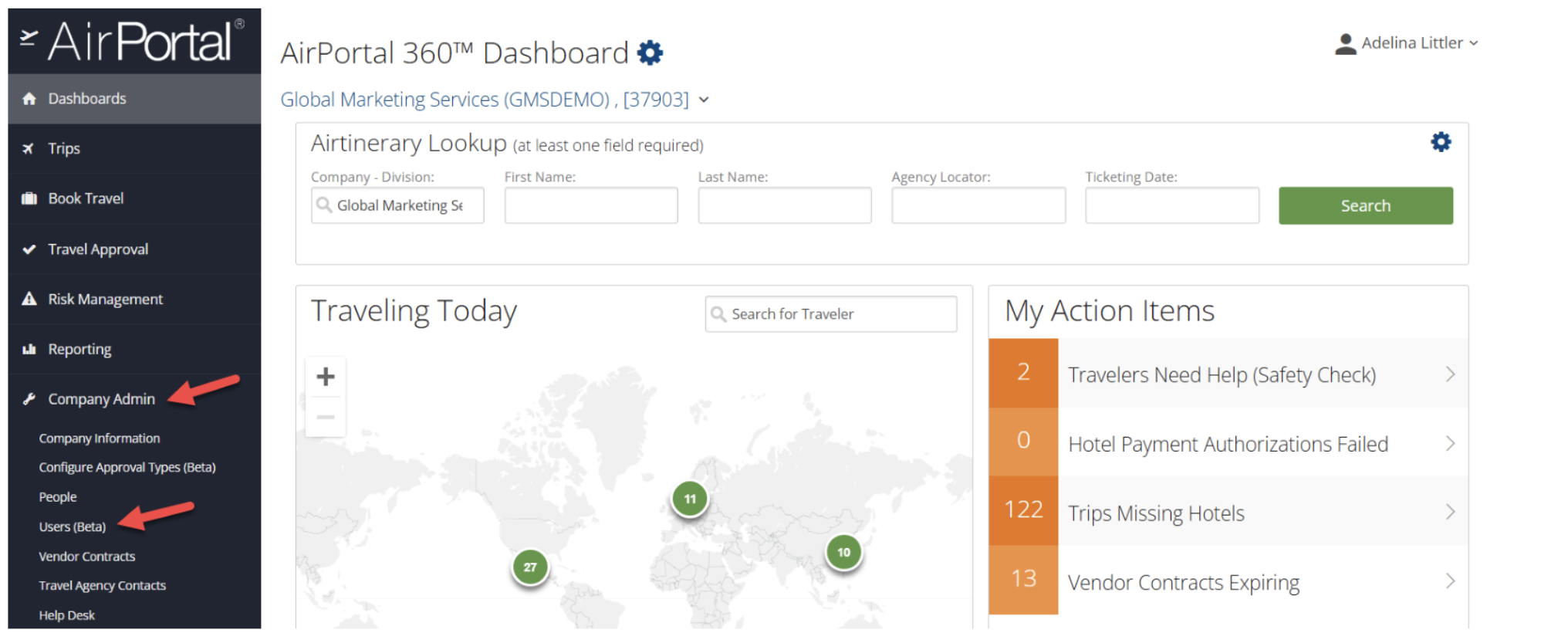Expand Travelers Need Help chevron
Image resolution: width=1568 pixels, height=633 pixels.
(1450, 374)
